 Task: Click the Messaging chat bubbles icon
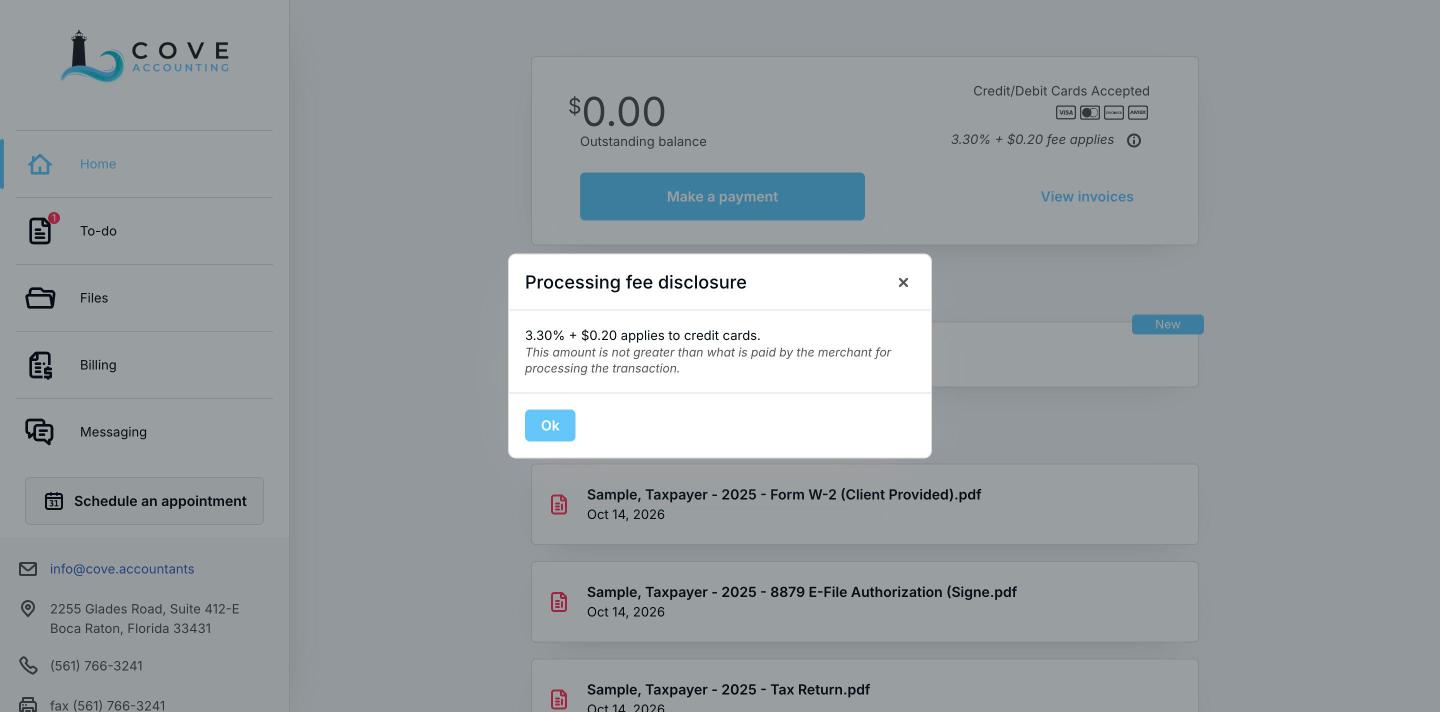pos(40,432)
